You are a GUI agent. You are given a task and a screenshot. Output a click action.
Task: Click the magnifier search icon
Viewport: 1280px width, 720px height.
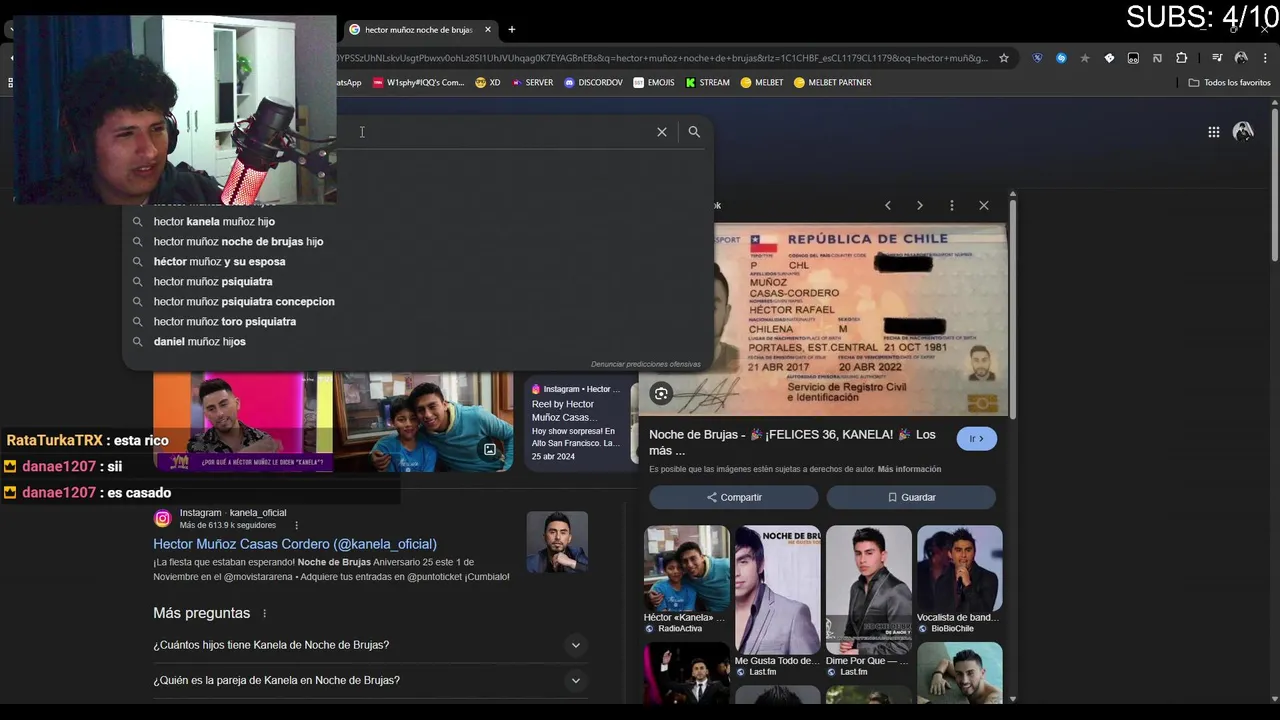[694, 132]
